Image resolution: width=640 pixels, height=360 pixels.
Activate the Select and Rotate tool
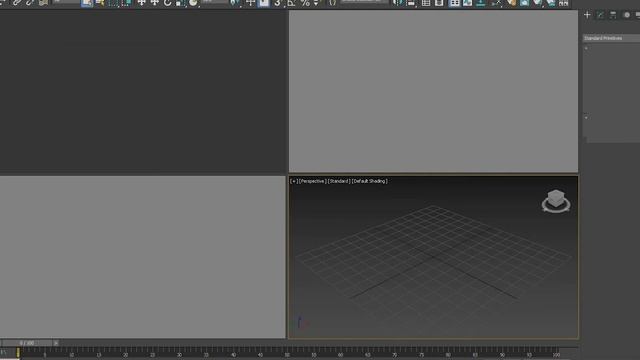point(167,3)
